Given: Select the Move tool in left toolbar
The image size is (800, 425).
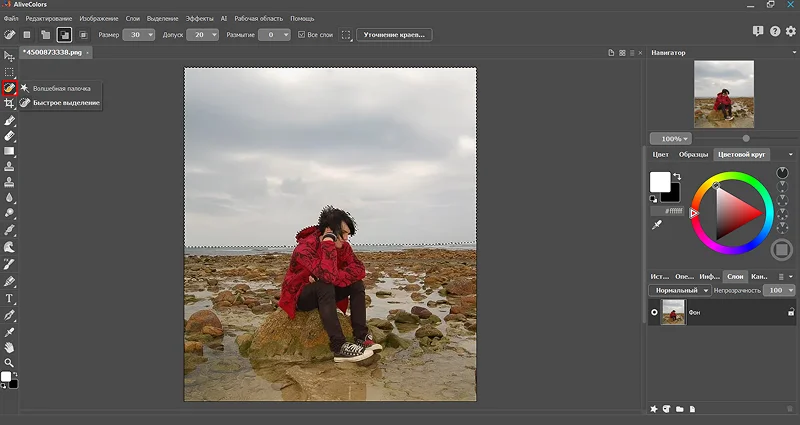Looking at the screenshot, I should pos(9,56).
